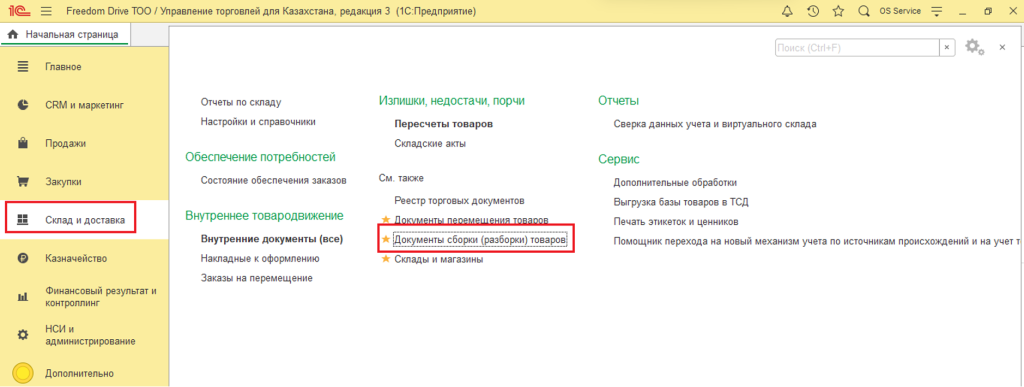Click the Обеспечение потребностей heading
1024x387 pixels.
tap(261, 157)
